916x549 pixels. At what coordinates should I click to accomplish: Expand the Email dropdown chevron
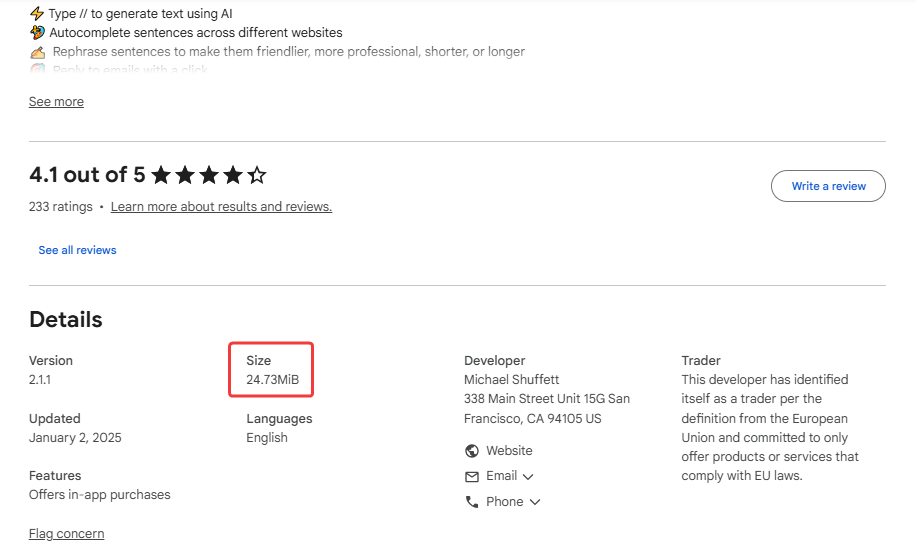[528, 477]
